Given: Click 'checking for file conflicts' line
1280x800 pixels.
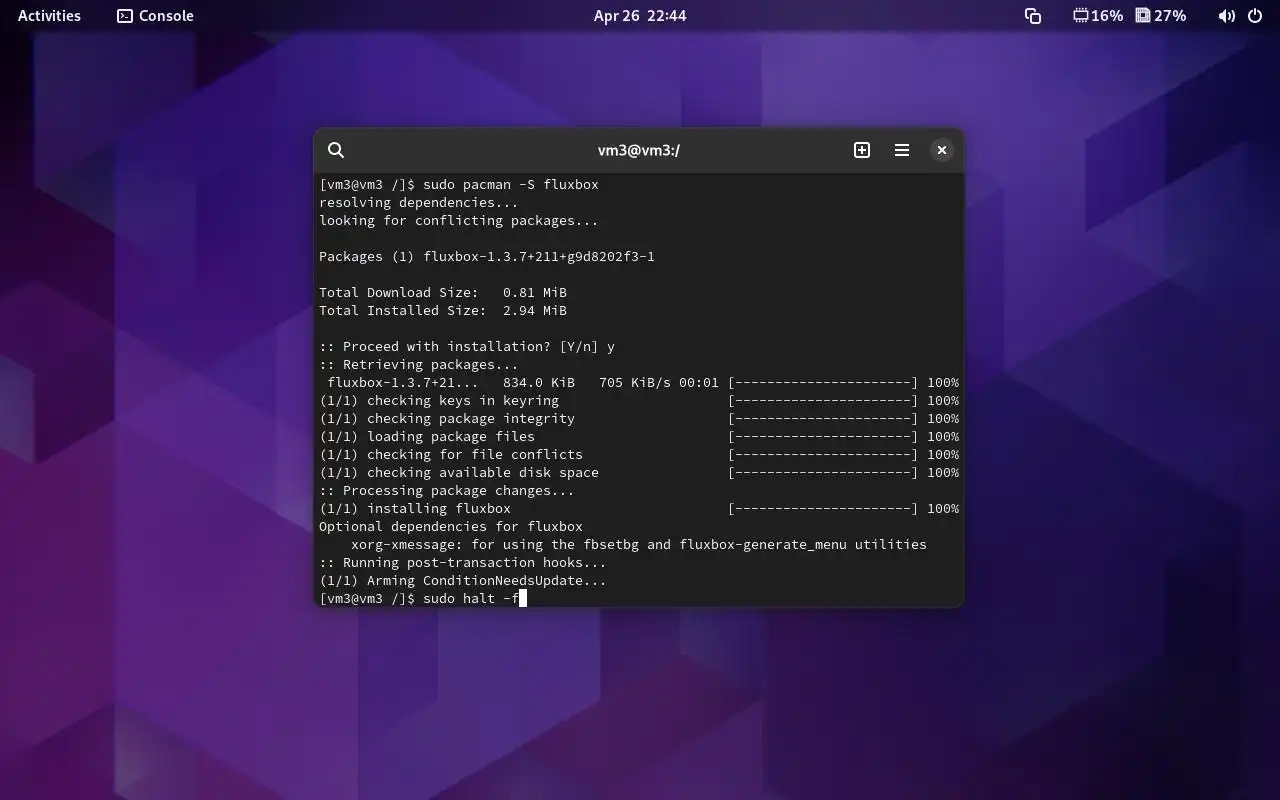Looking at the screenshot, I should 451,455.
